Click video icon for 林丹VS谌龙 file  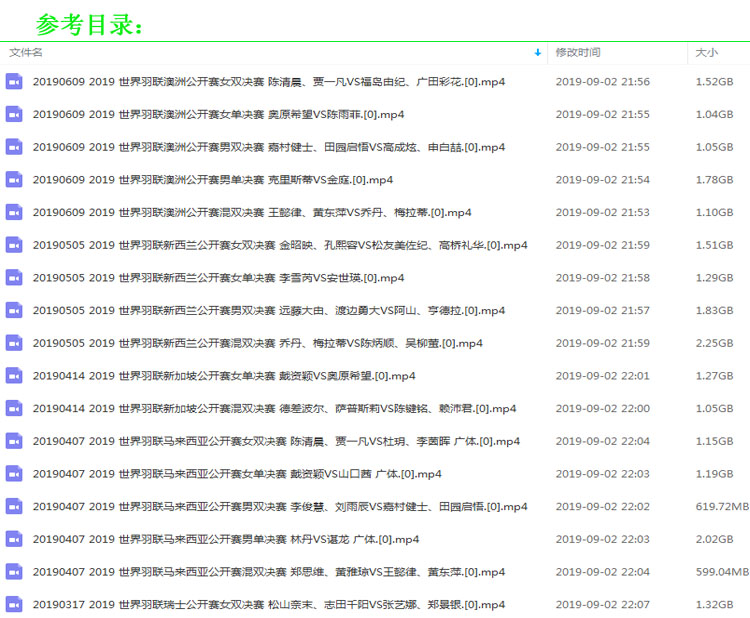click(x=14, y=539)
